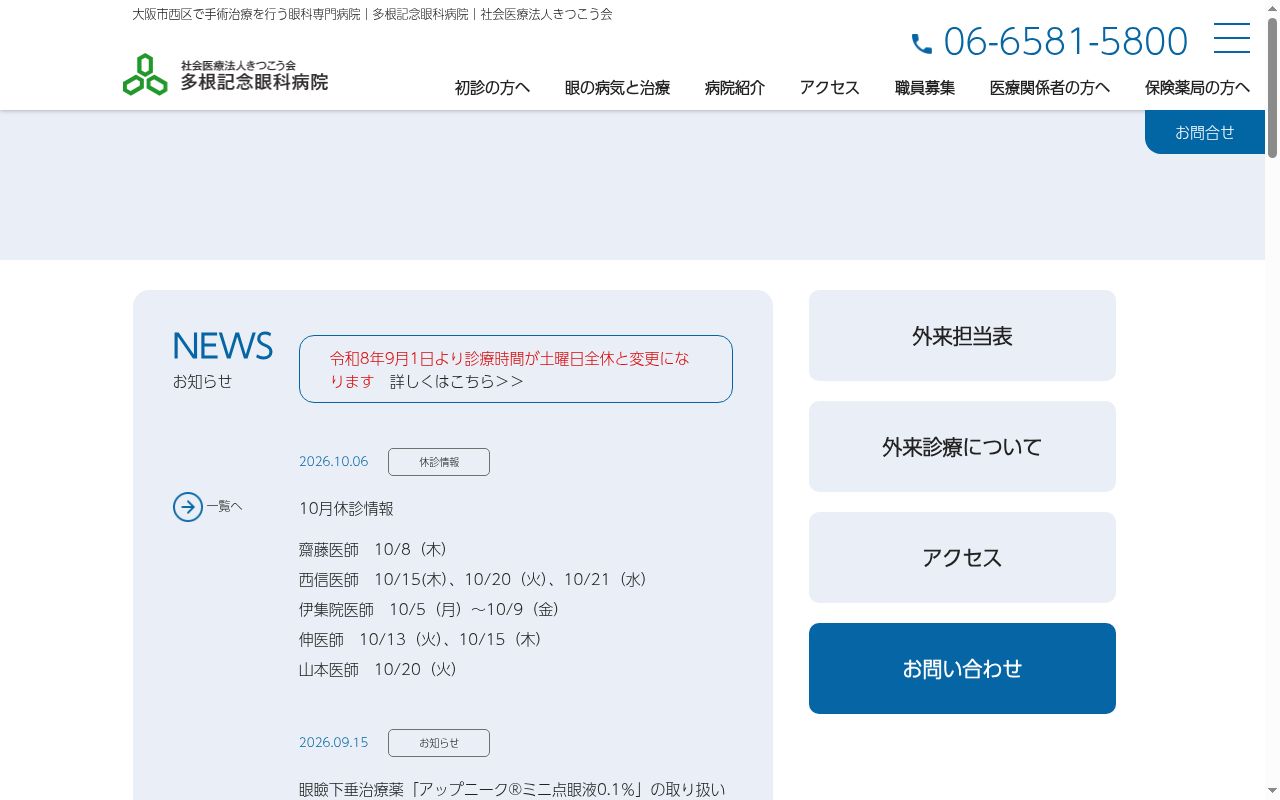Screen dimensions: 1280x800
Task: Open the 外来担当表 card
Action: (x=962, y=336)
